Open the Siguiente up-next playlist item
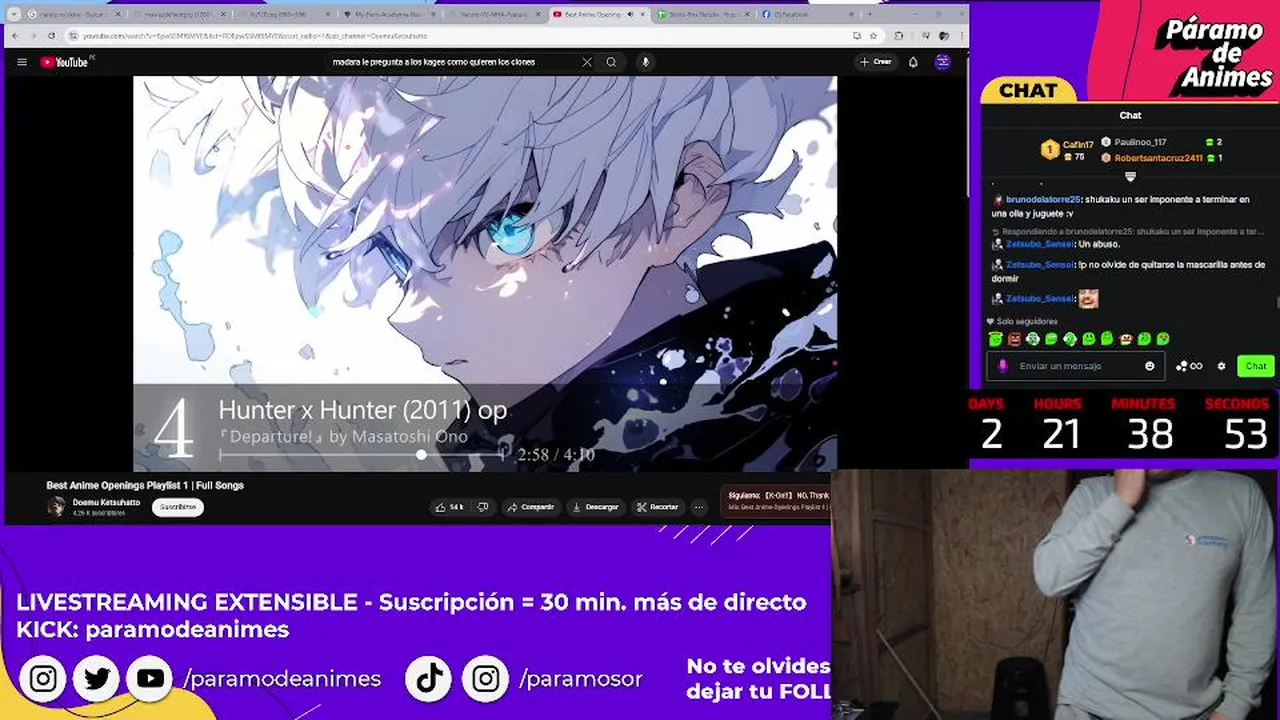The height and width of the screenshot is (720, 1280). click(776, 501)
